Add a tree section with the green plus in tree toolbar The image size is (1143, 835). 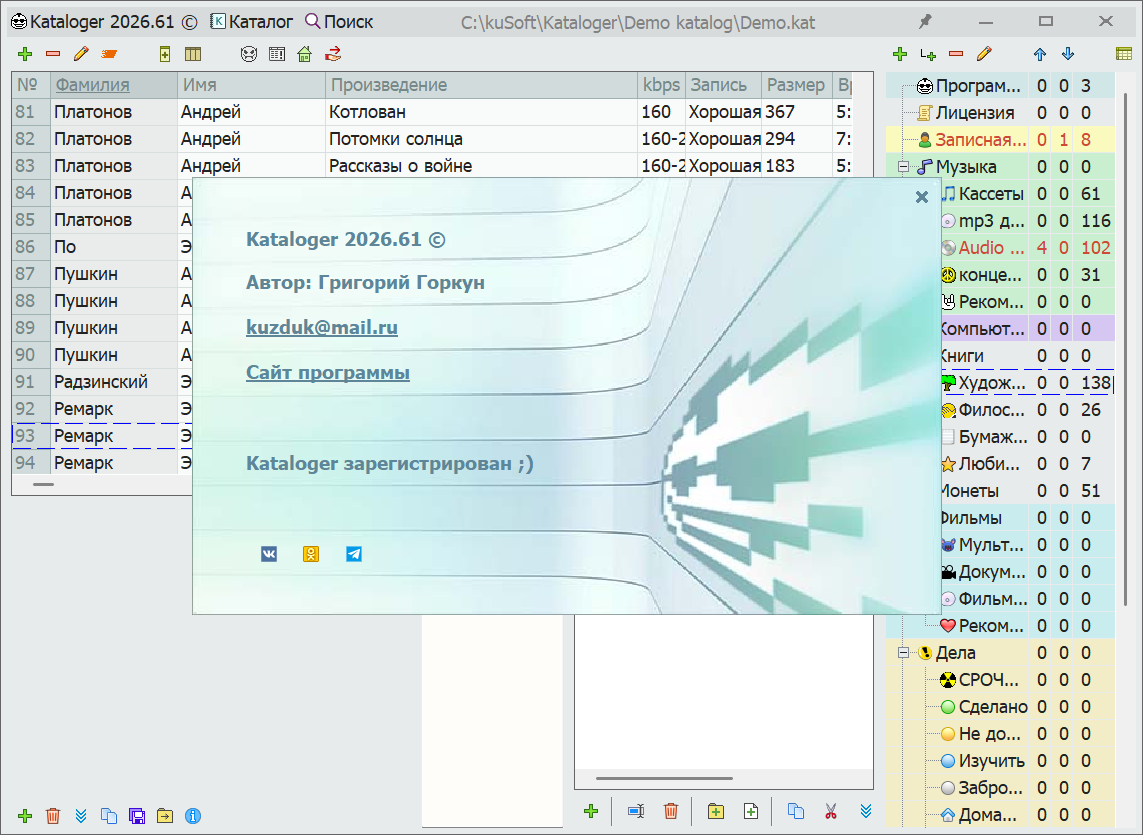point(900,54)
